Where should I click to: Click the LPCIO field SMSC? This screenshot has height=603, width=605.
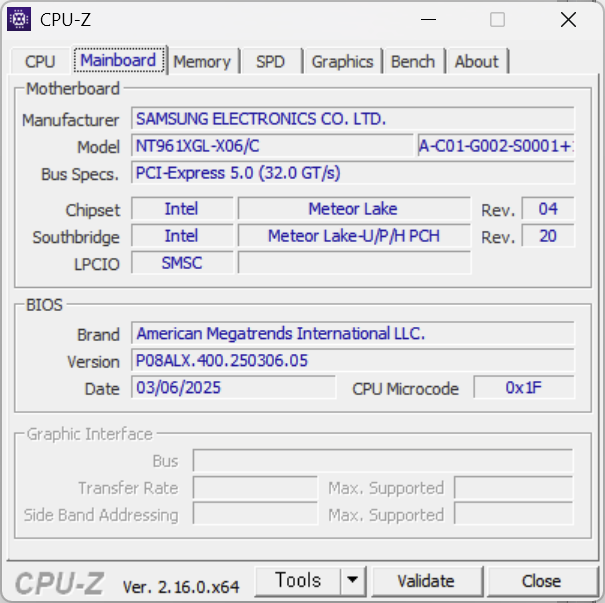[182, 263]
